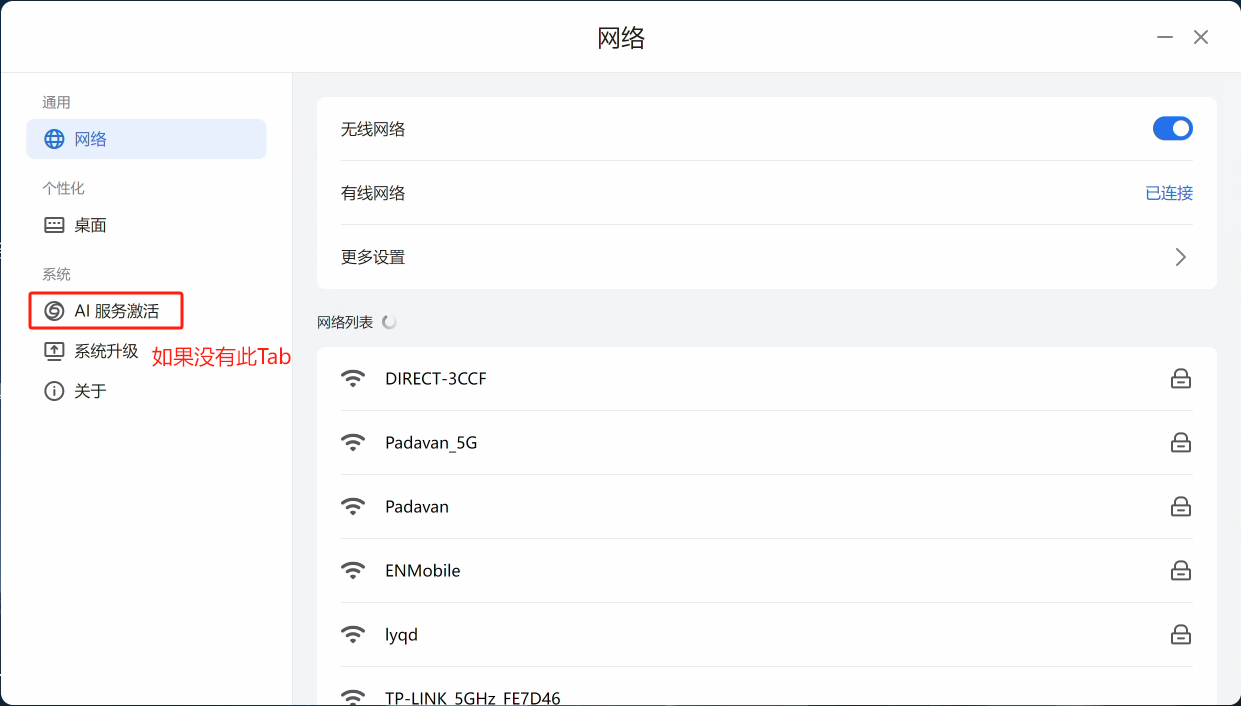Click the 系统升级 upload icon

[x=54, y=351]
